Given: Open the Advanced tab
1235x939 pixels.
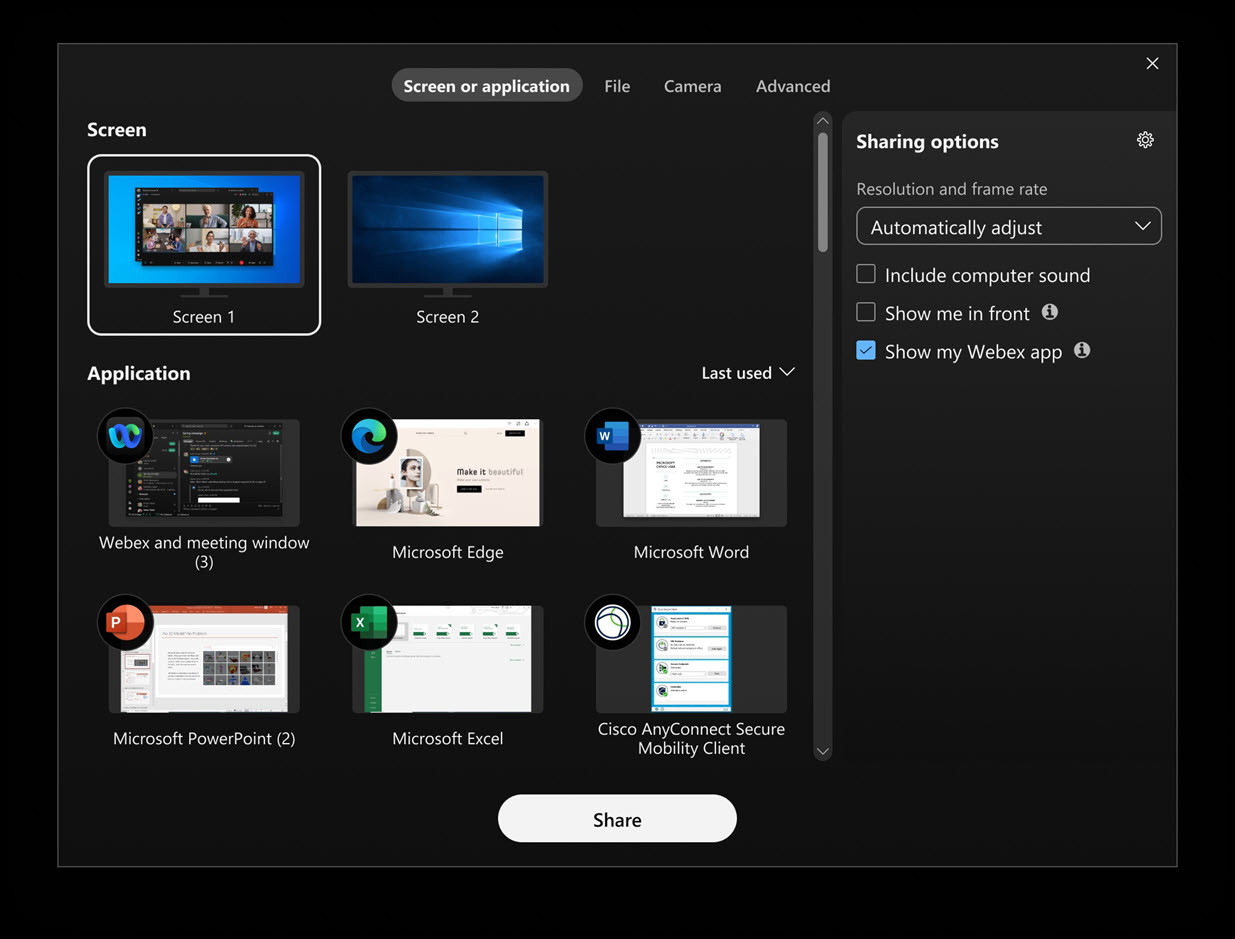Looking at the screenshot, I should [x=793, y=86].
